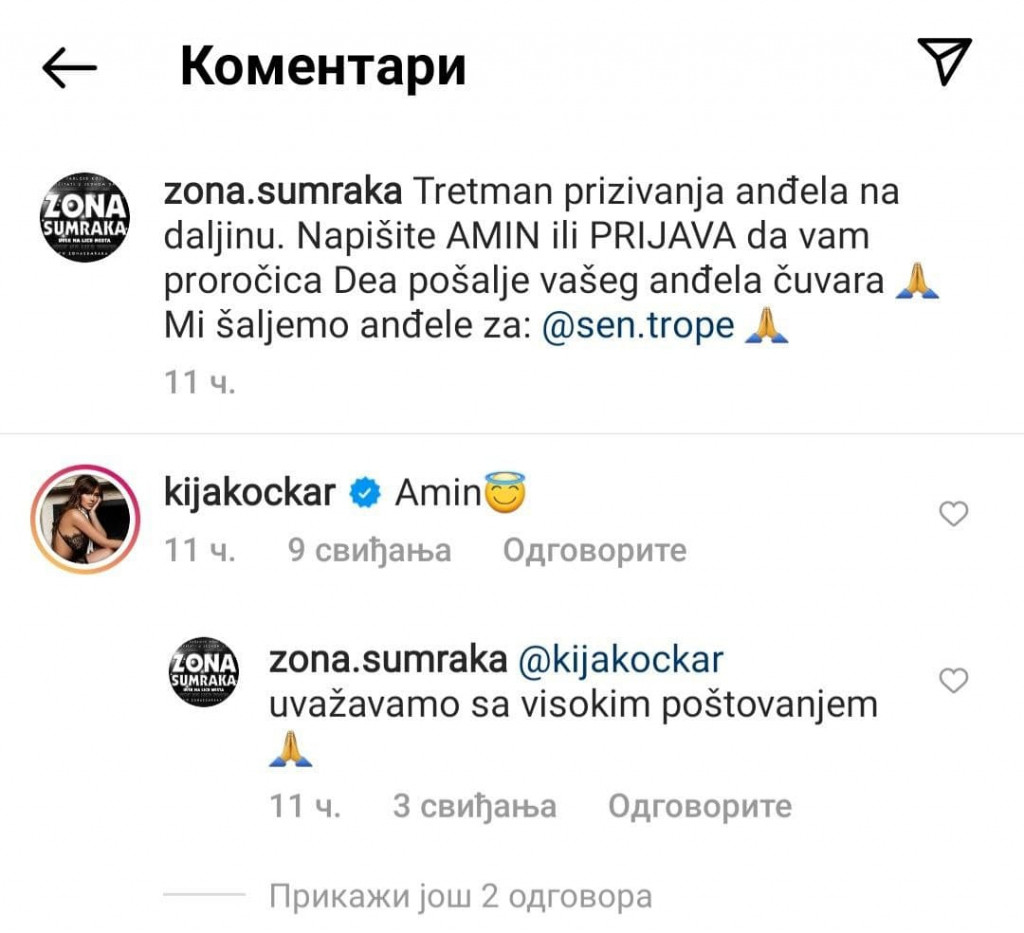Expand 'Прикажи још 2 одговора' replies
1024x933 pixels.
coord(460,896)
